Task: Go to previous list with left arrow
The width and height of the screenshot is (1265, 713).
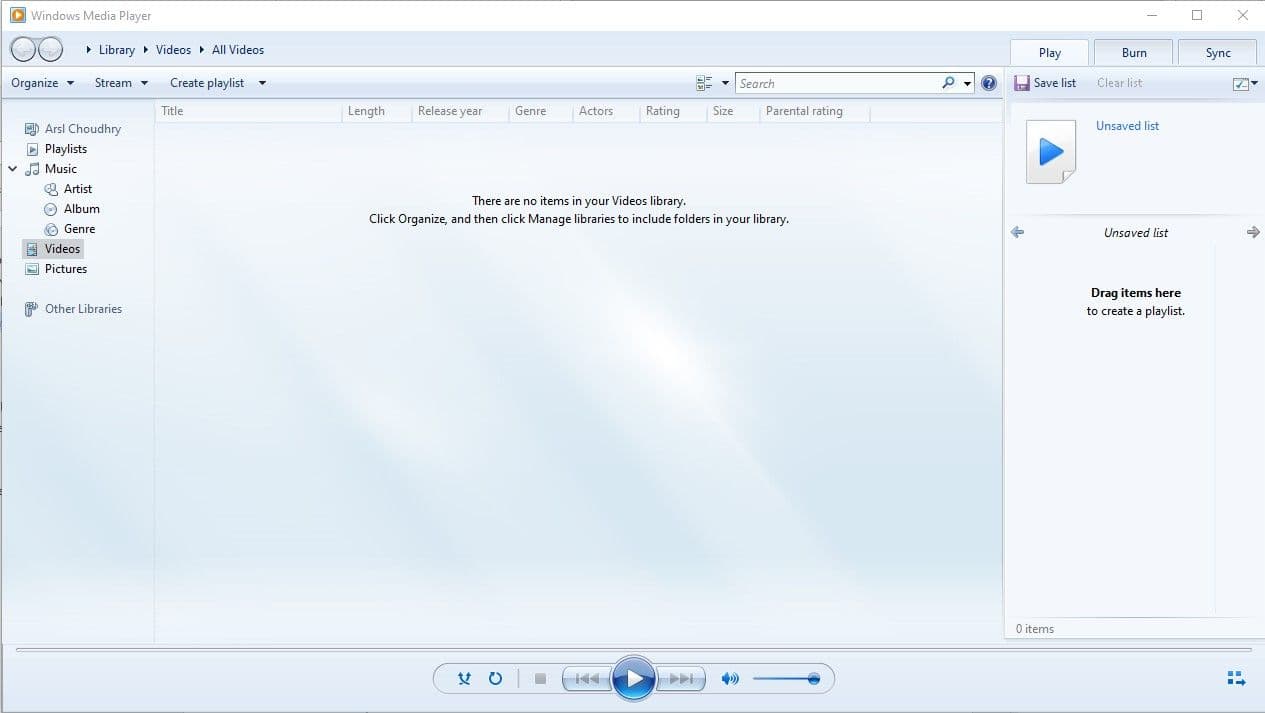Action: coord(1018,232)
